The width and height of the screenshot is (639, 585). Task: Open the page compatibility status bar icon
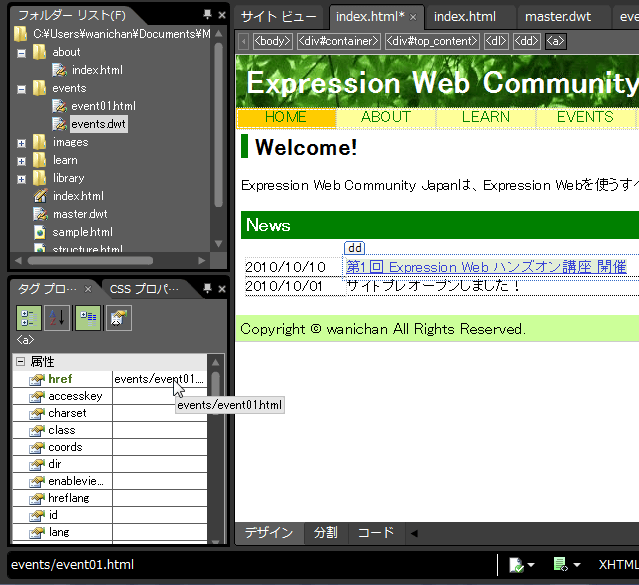[516, 565]
